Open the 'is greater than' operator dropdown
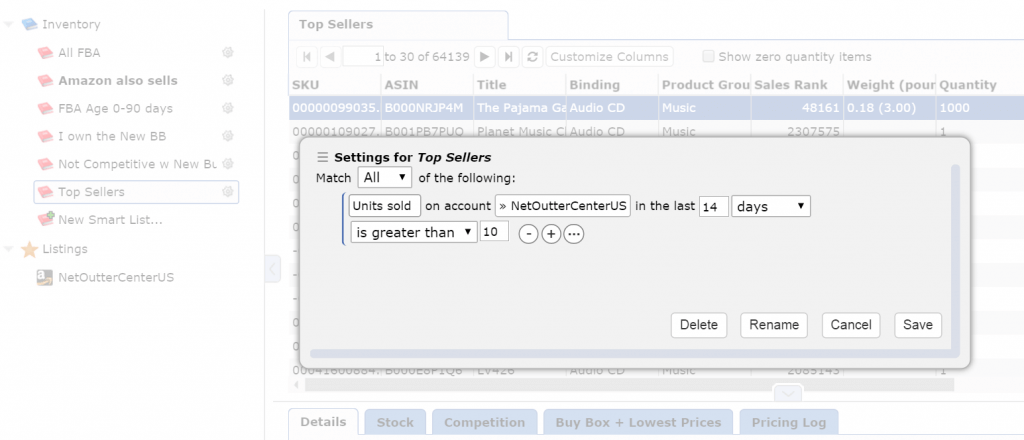 413,232
